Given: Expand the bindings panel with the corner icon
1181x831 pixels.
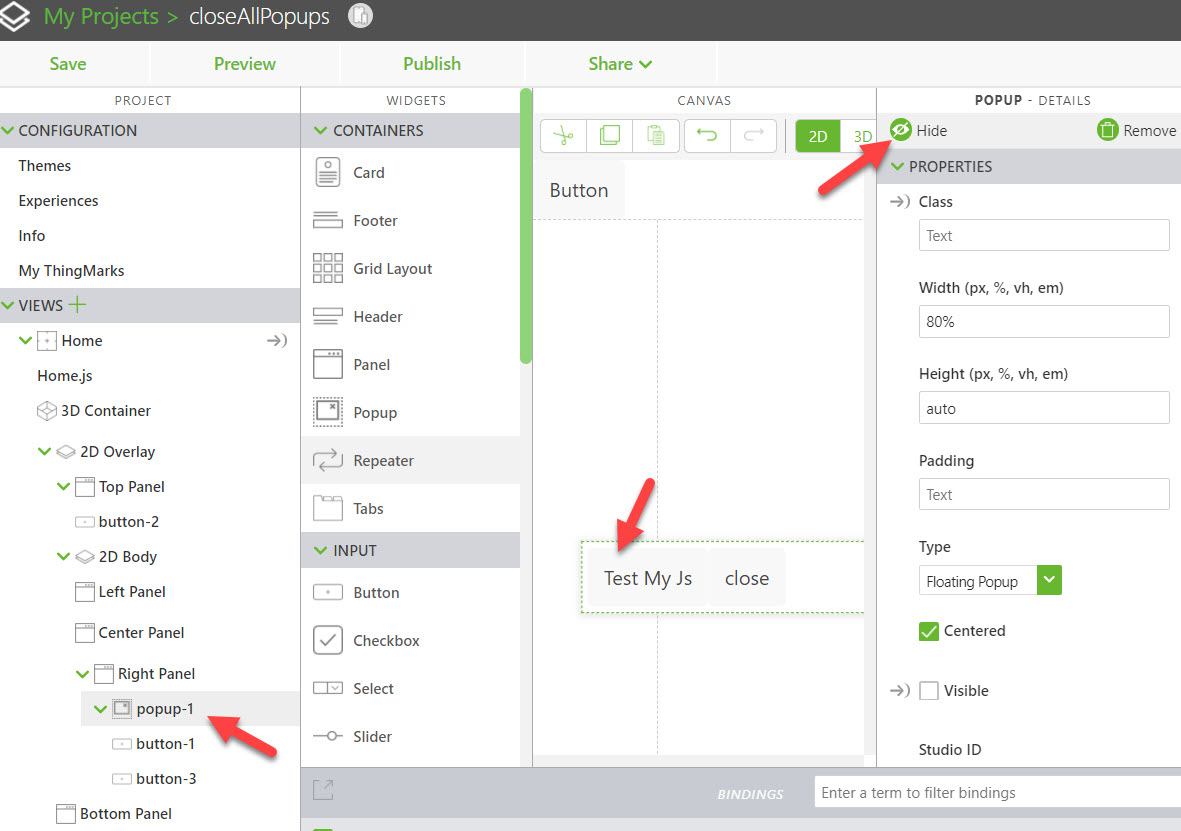Looking at the screenshot, I should (322, 789).
